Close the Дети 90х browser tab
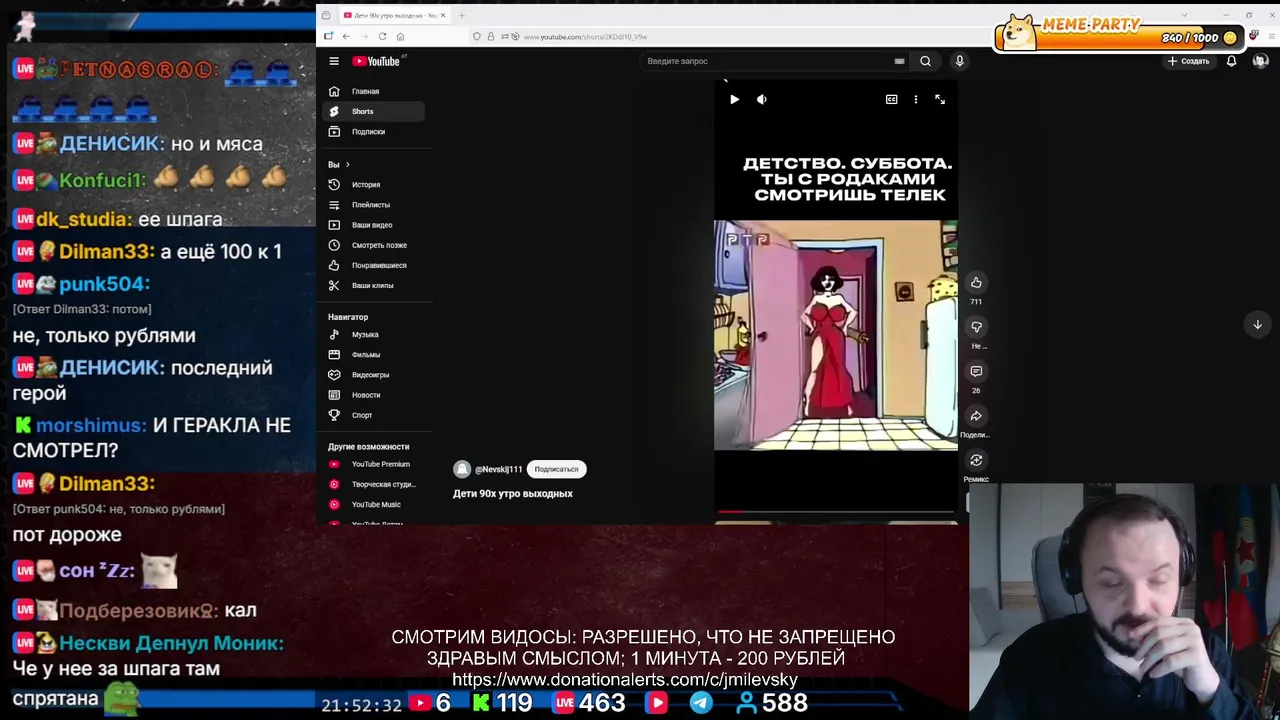Screen dimensions: 1280x720 tap(443, 15)
